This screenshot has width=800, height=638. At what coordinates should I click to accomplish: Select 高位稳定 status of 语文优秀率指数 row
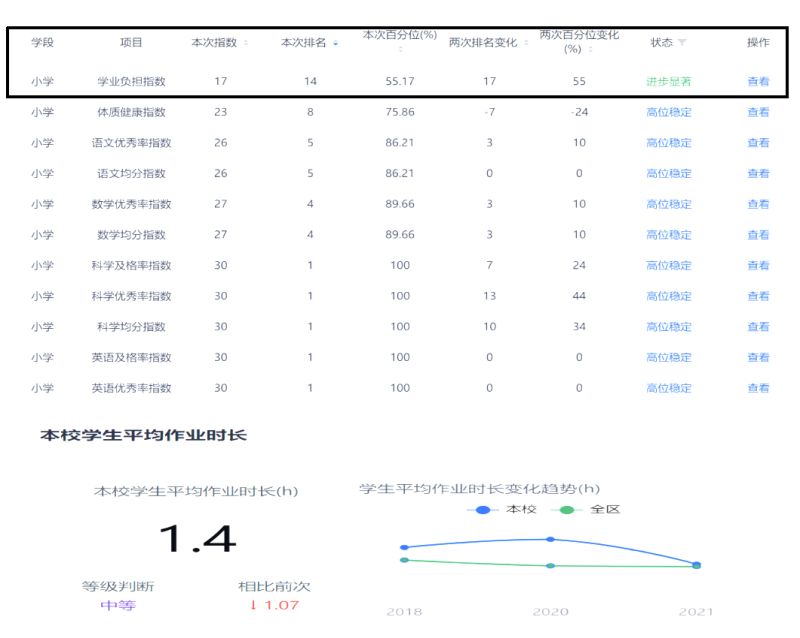point(668,142)
